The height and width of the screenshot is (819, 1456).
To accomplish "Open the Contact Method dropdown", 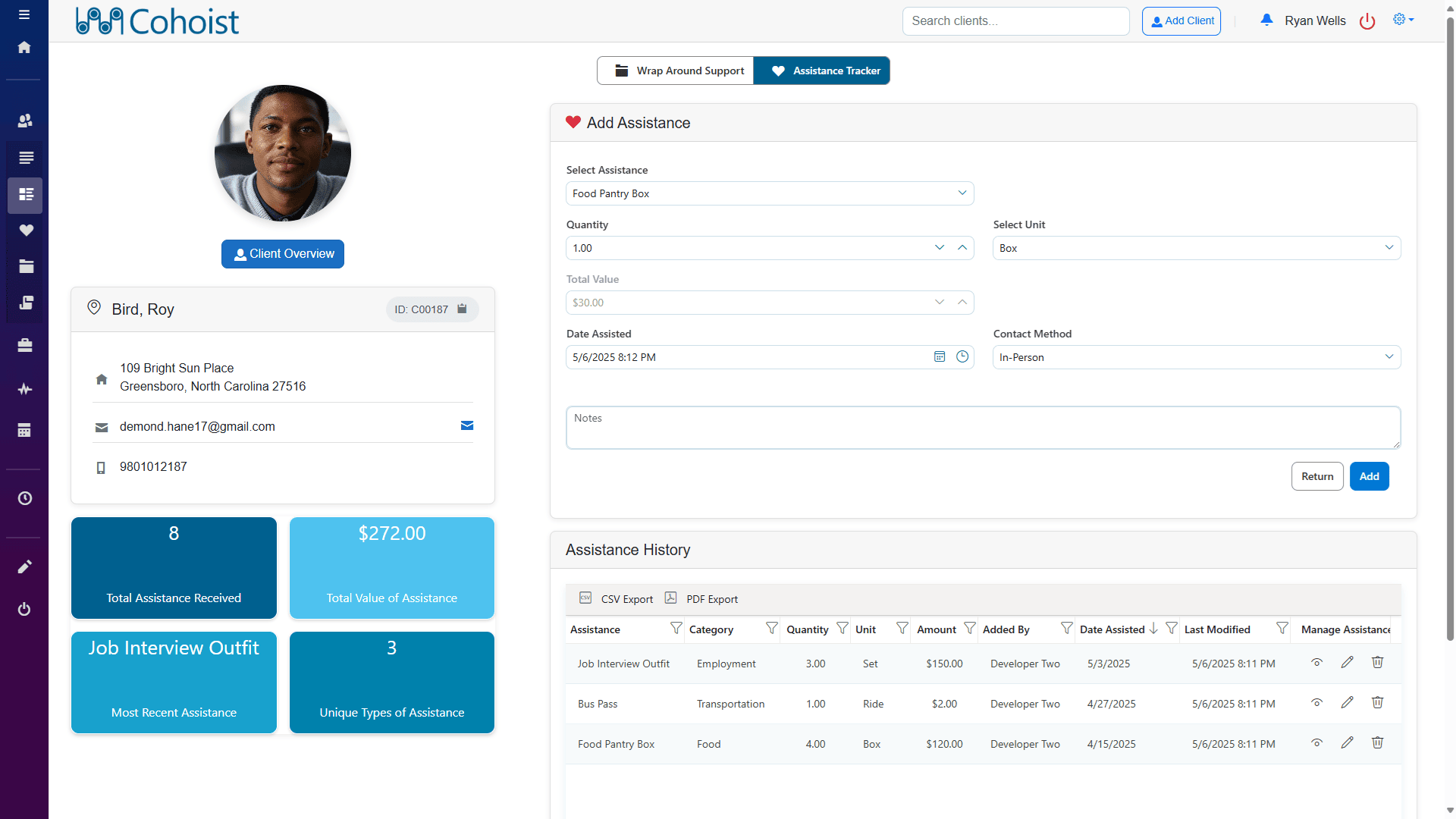I will coord(1389,357).
